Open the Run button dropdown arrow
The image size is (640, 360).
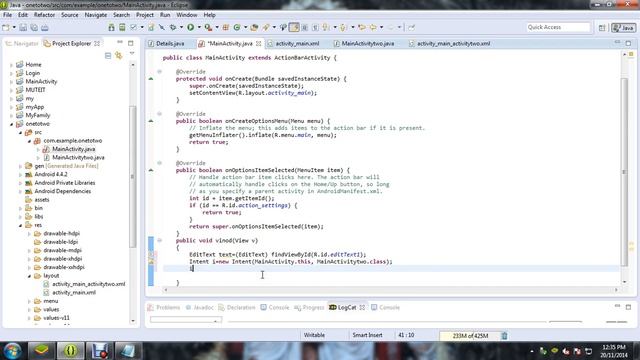click(199, 27)
